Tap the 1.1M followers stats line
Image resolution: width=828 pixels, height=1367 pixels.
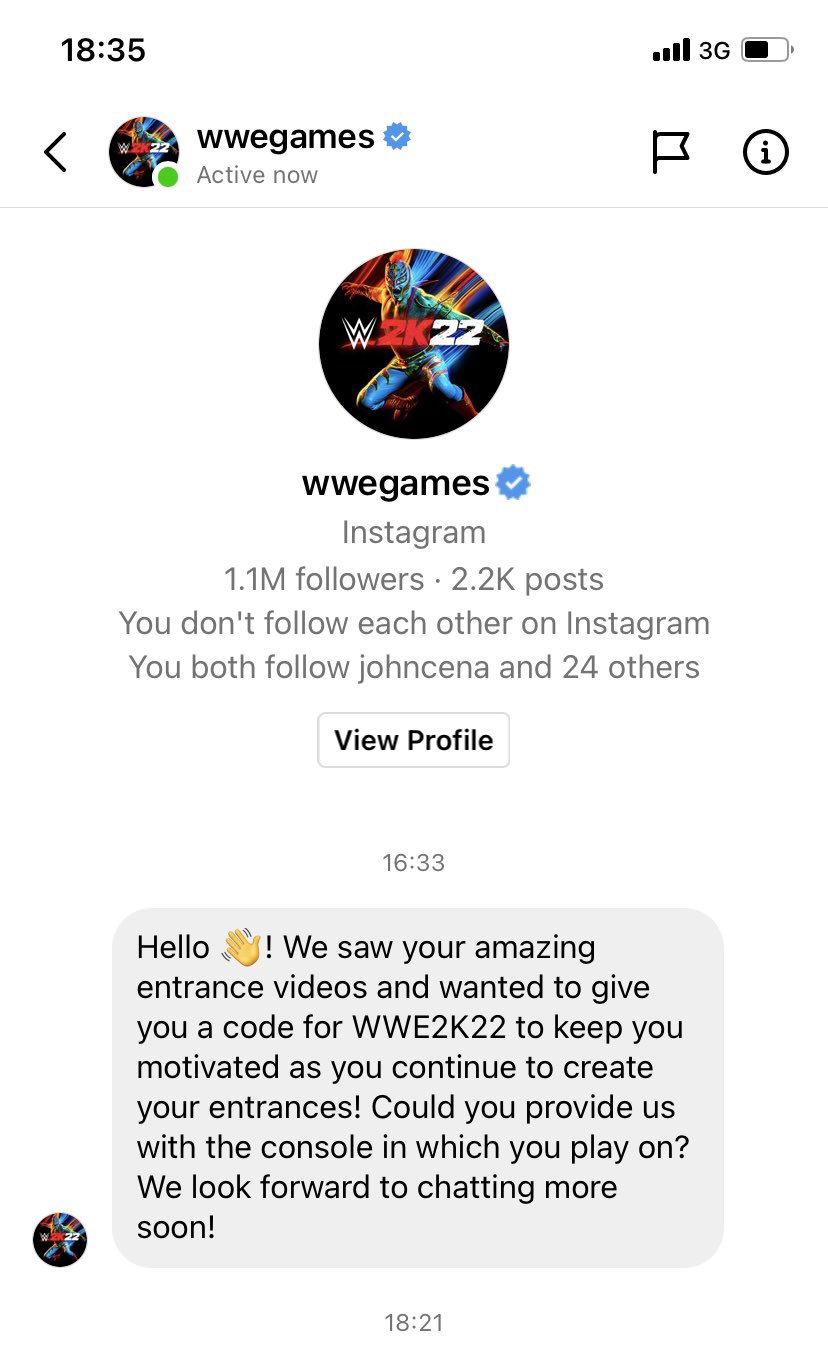click(x=414, y=579)
